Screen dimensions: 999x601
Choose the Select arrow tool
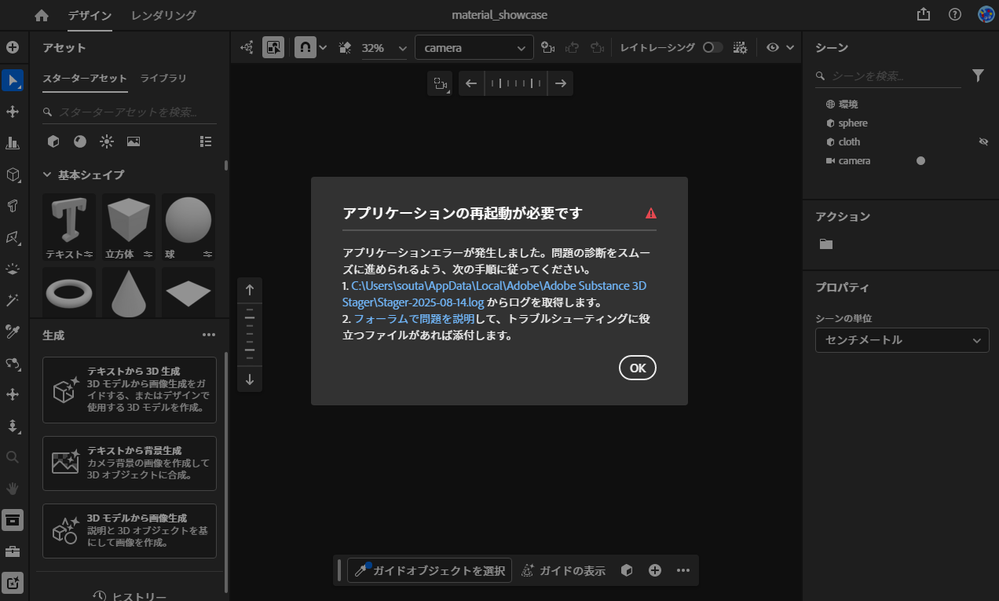coord(12,80)
